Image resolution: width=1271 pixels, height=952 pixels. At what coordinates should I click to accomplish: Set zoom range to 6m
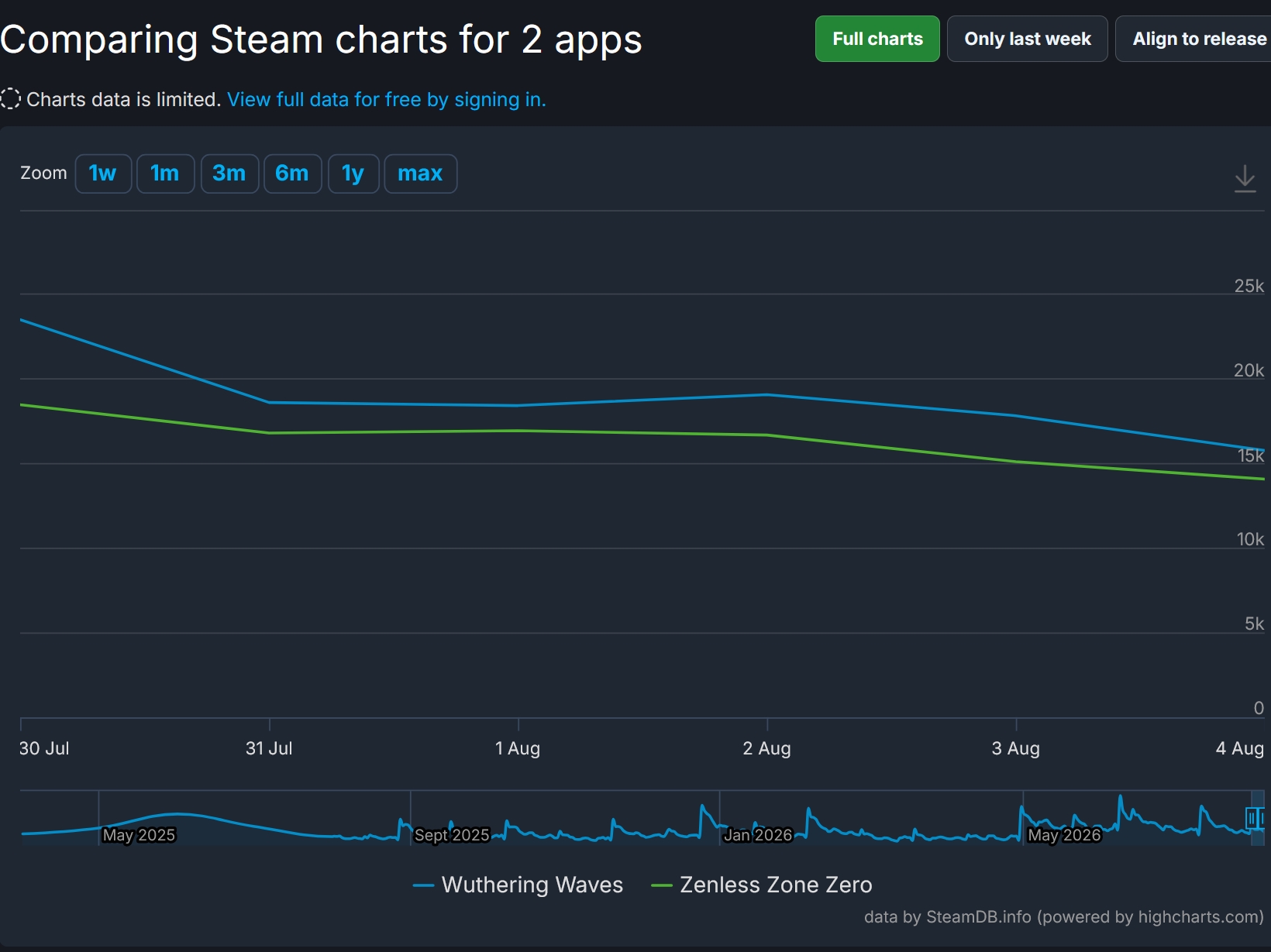click(x=292, y=174)
